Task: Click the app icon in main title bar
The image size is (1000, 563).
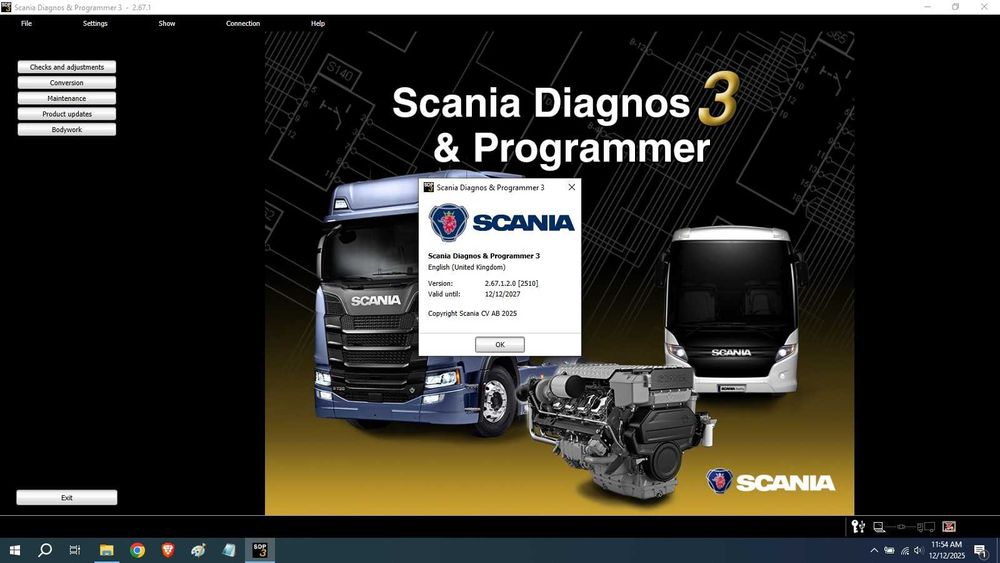Action: [6, 7]
